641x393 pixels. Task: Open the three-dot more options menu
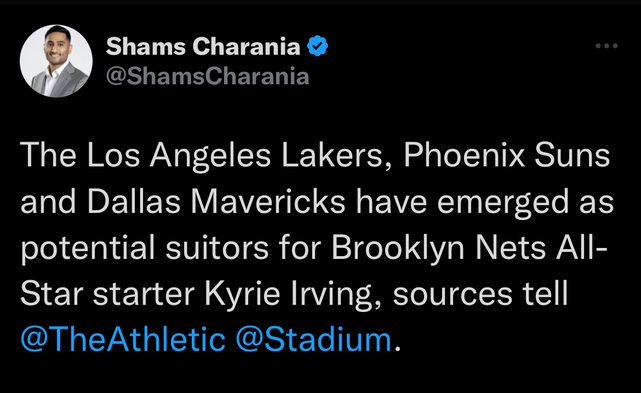606,46
